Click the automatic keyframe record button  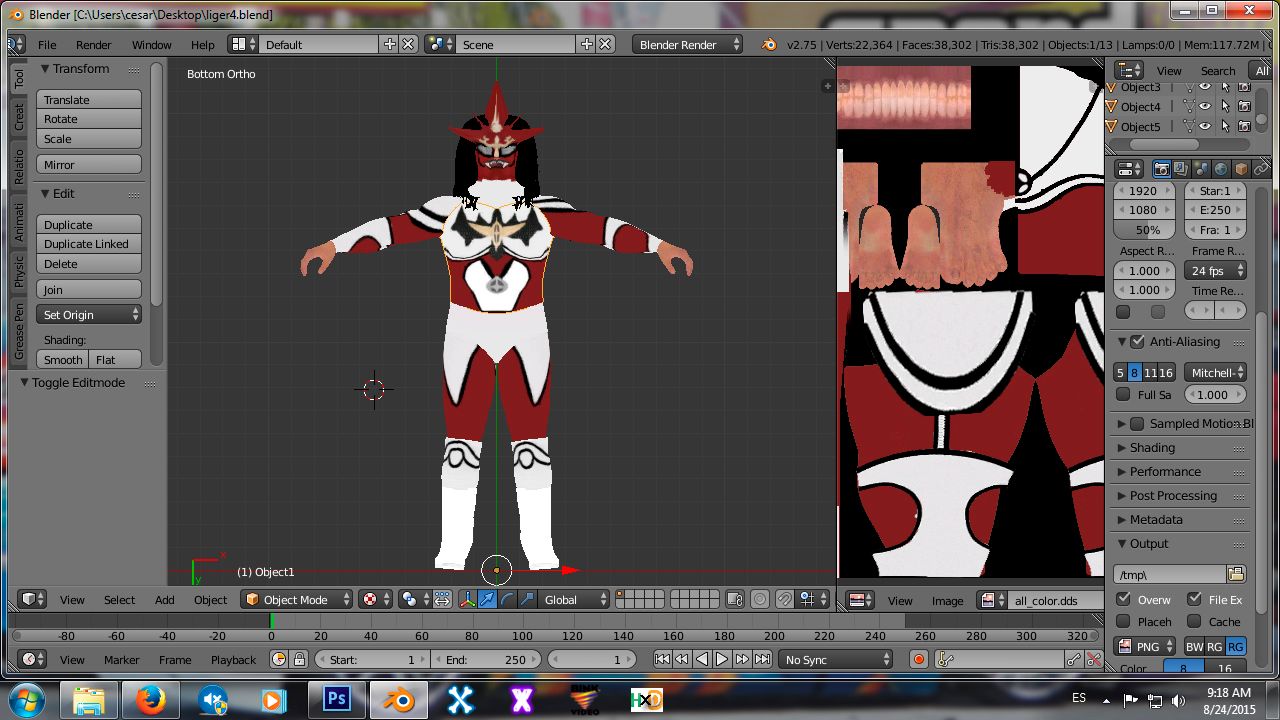click(919, 659)
